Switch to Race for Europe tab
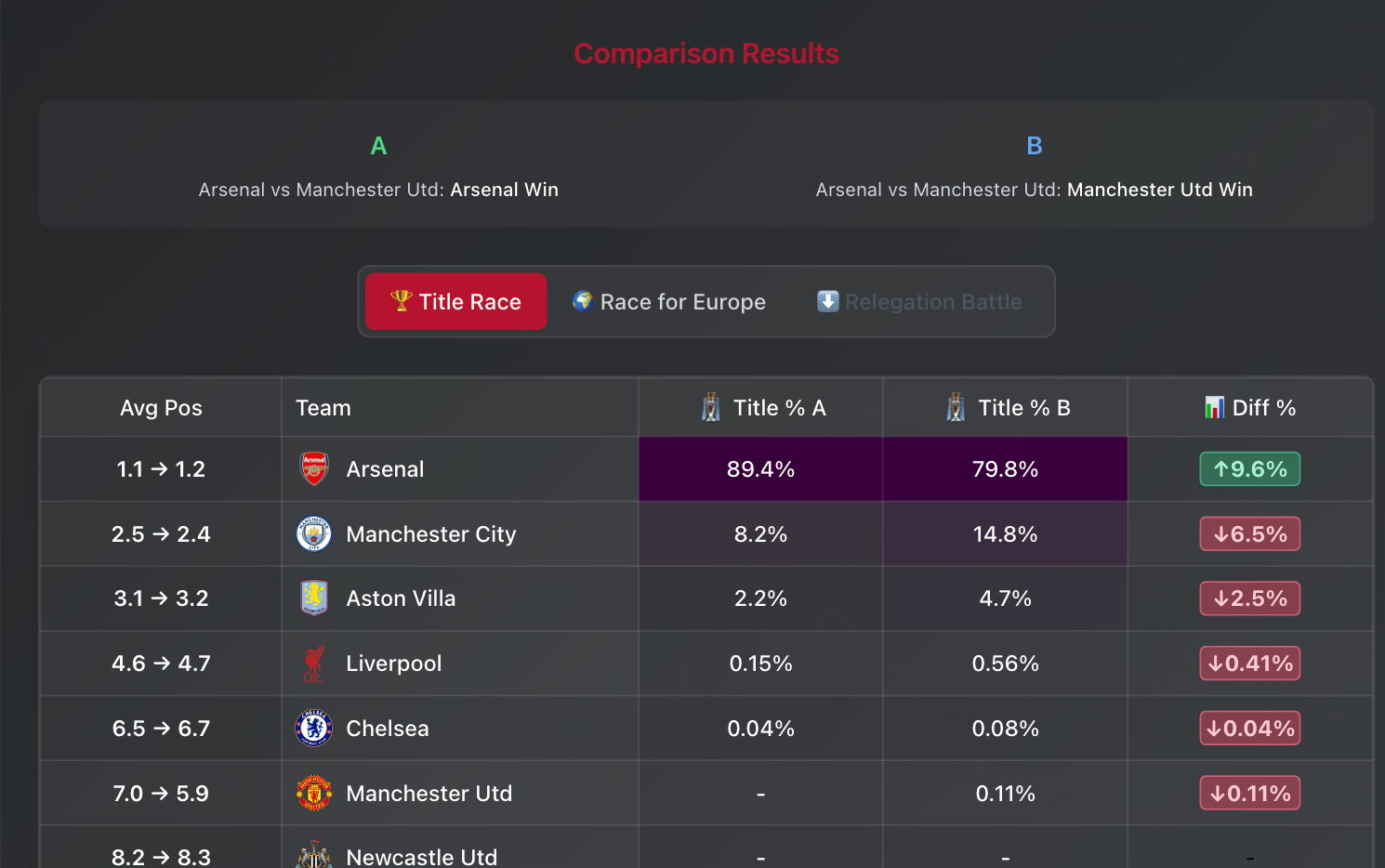Viewport: 1385px width, 868px height. [669, 302]
